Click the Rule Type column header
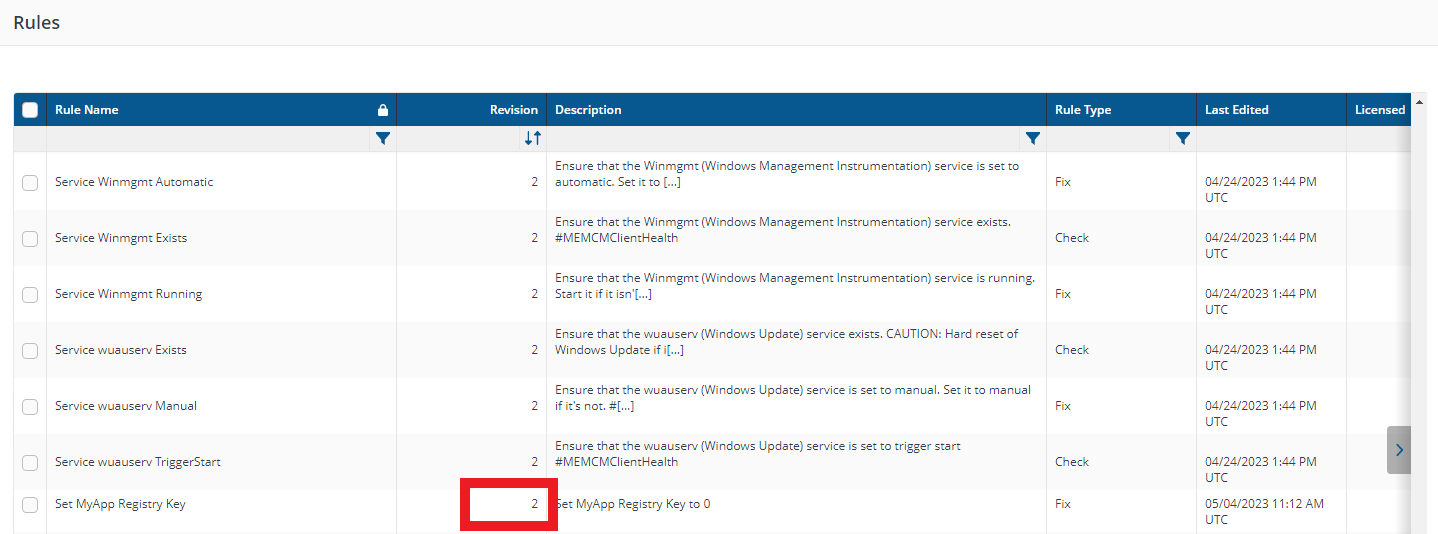Screen dimensions: 1438x534 tap(1083, 110)
